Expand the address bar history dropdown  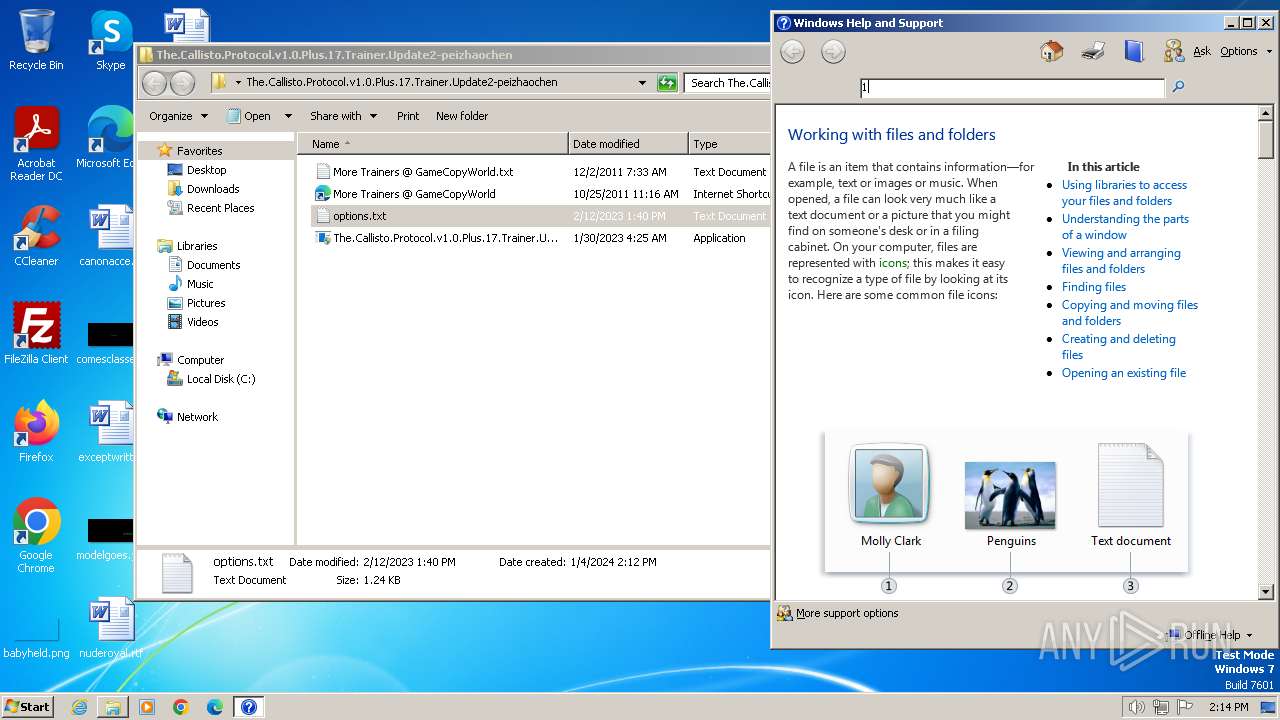click(642, 83)
